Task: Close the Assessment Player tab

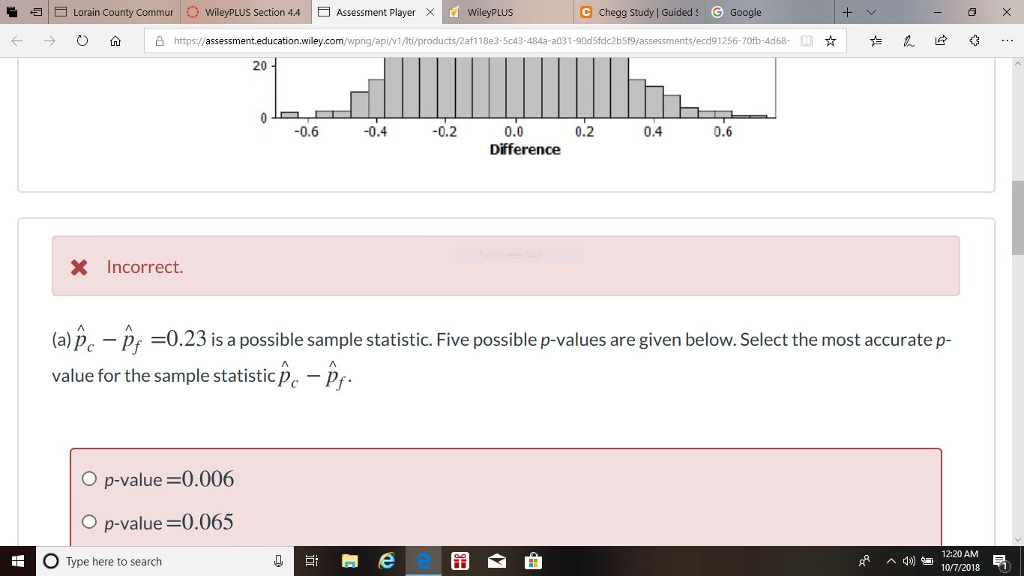Action: pos(430,12)
